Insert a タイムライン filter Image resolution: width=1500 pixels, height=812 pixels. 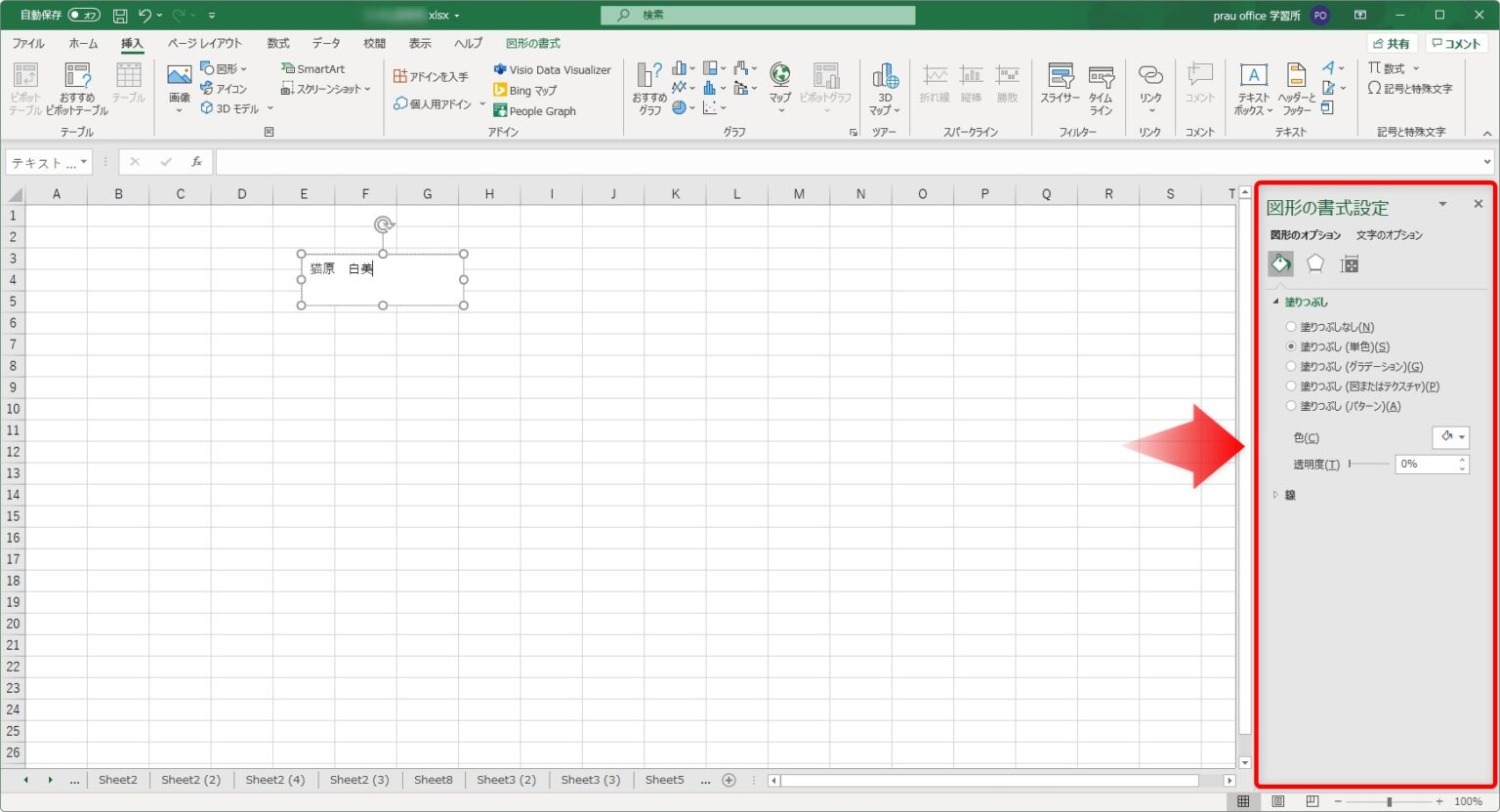pos(1101,89)
